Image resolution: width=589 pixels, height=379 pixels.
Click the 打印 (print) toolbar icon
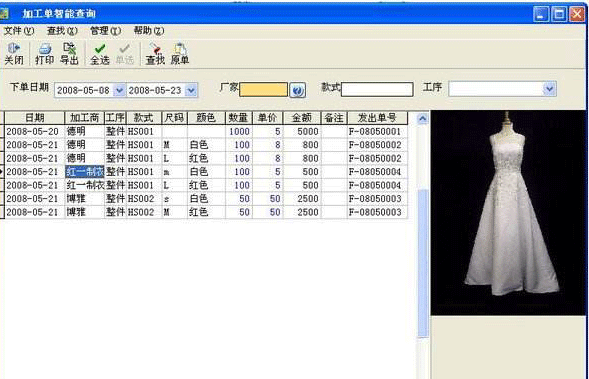point(44,54)
